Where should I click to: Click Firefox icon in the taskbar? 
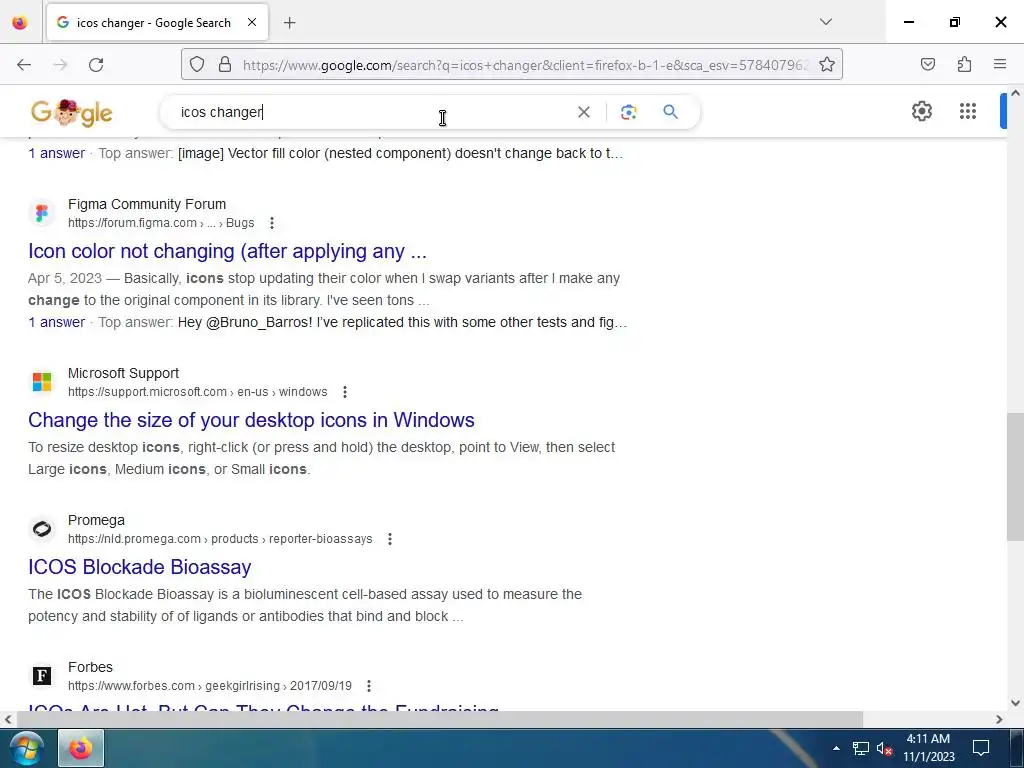(81, 748)
